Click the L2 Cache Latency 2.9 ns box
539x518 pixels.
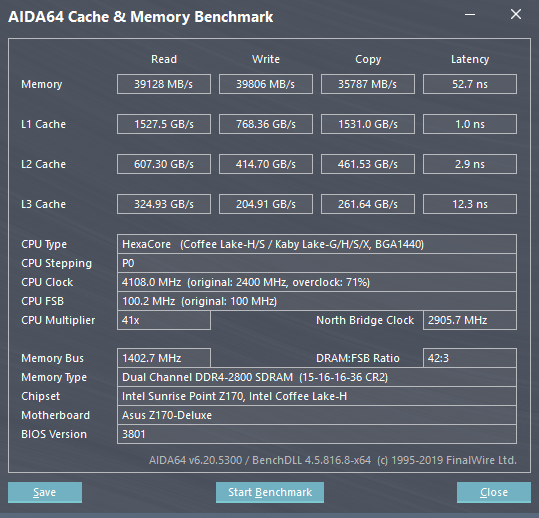(x=470, y=164)
